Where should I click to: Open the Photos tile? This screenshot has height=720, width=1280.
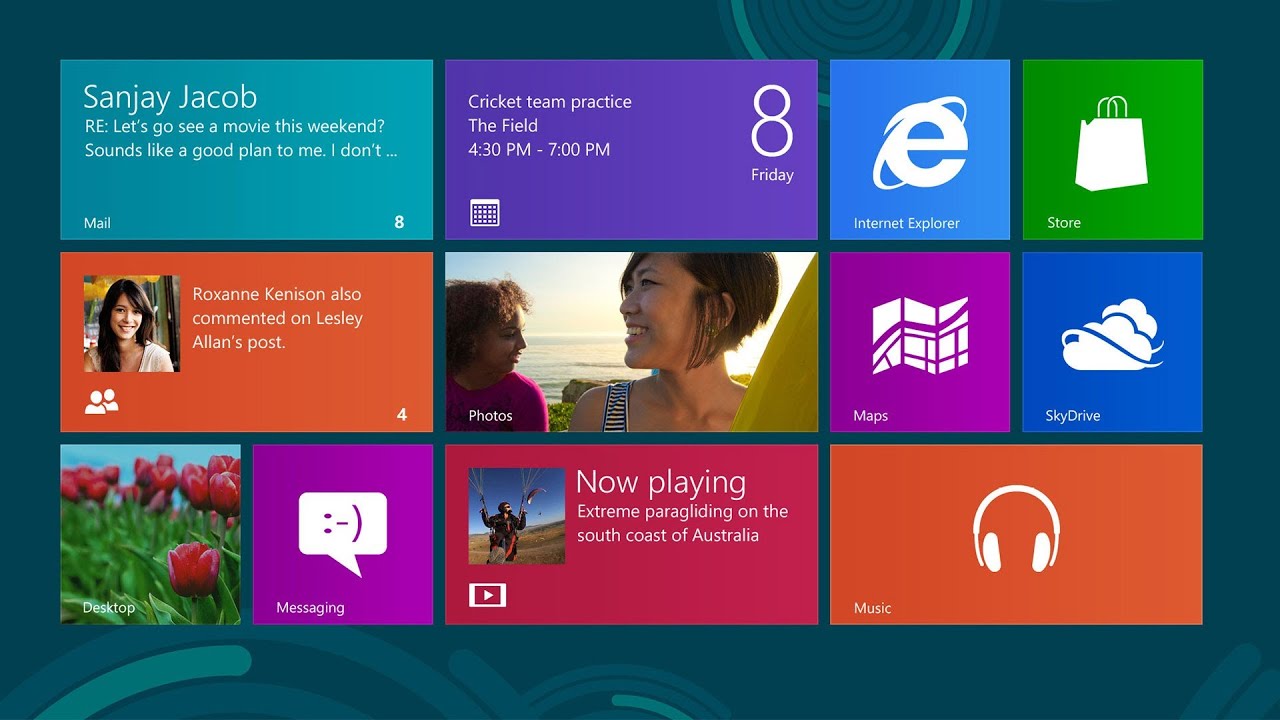631,342
